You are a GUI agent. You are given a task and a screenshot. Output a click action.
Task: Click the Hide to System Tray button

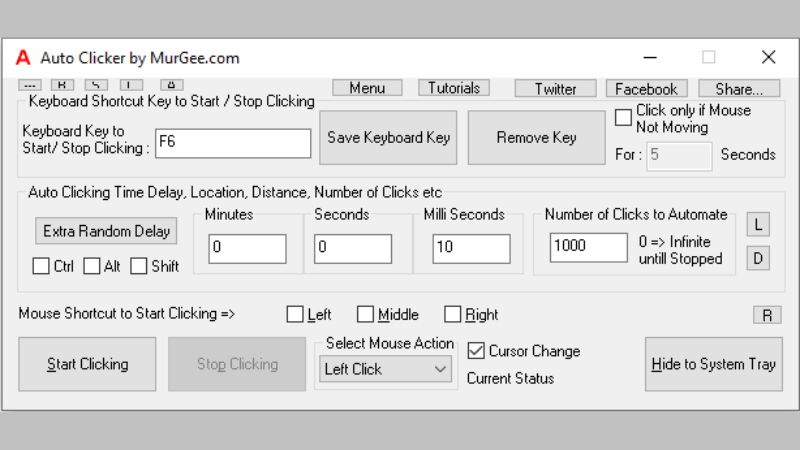[x=713, y=364]
